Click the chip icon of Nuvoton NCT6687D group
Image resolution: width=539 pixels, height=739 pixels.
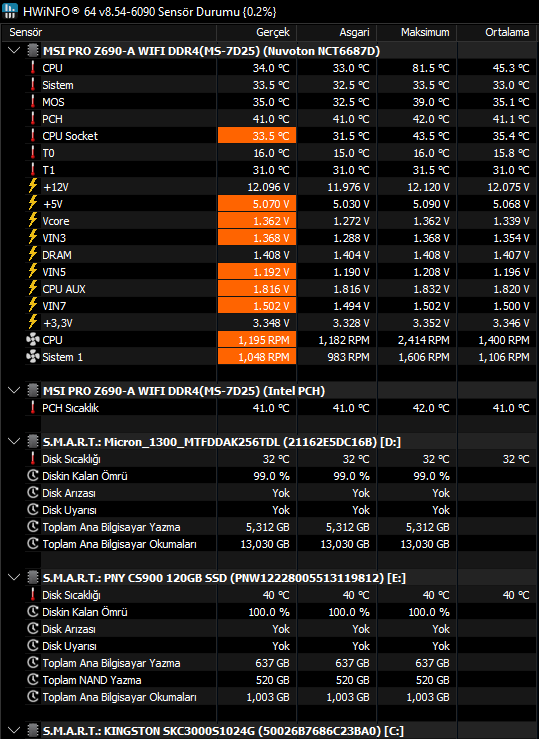click(33, 50)
